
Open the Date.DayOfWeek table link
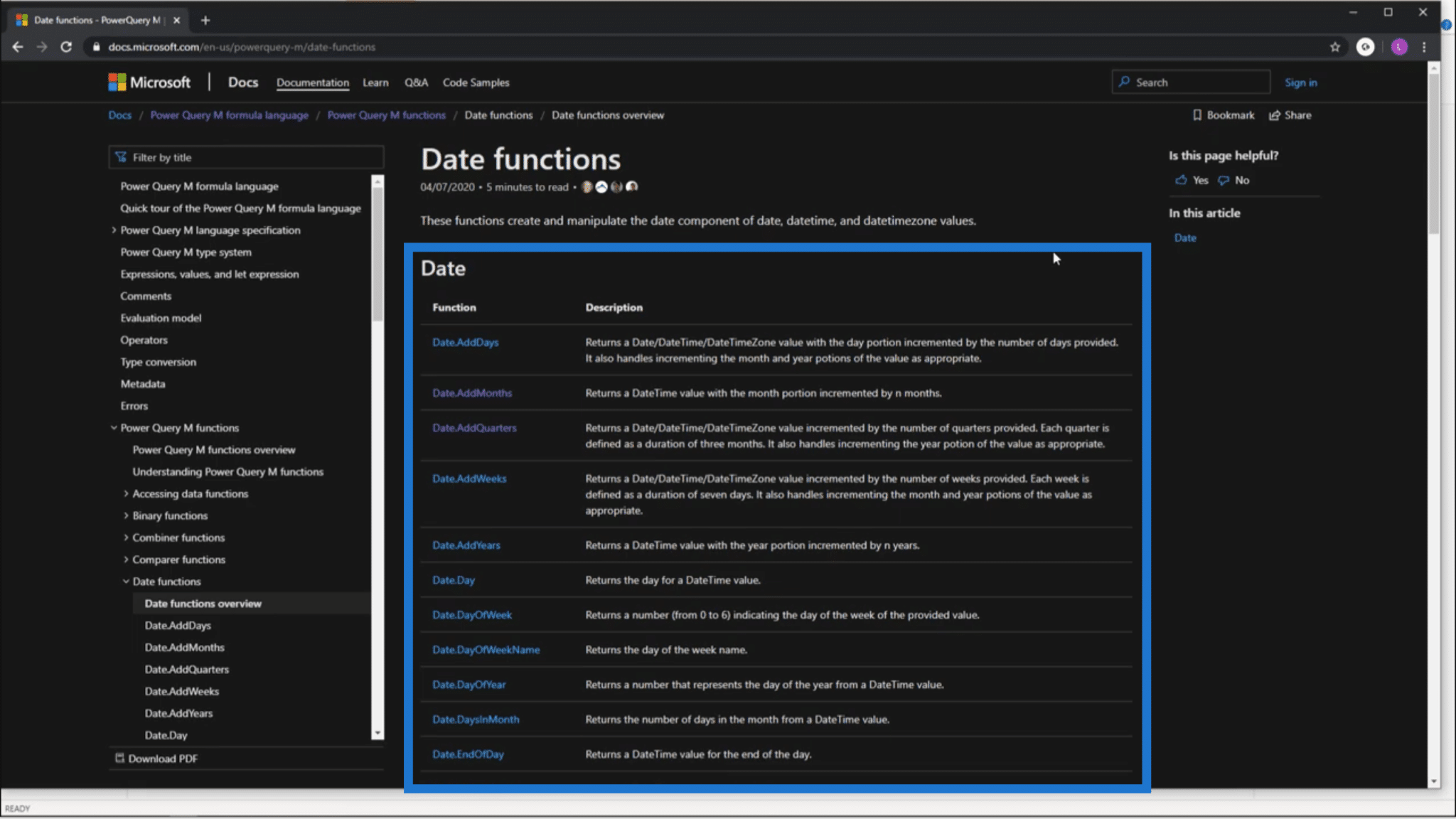point(472,615)
